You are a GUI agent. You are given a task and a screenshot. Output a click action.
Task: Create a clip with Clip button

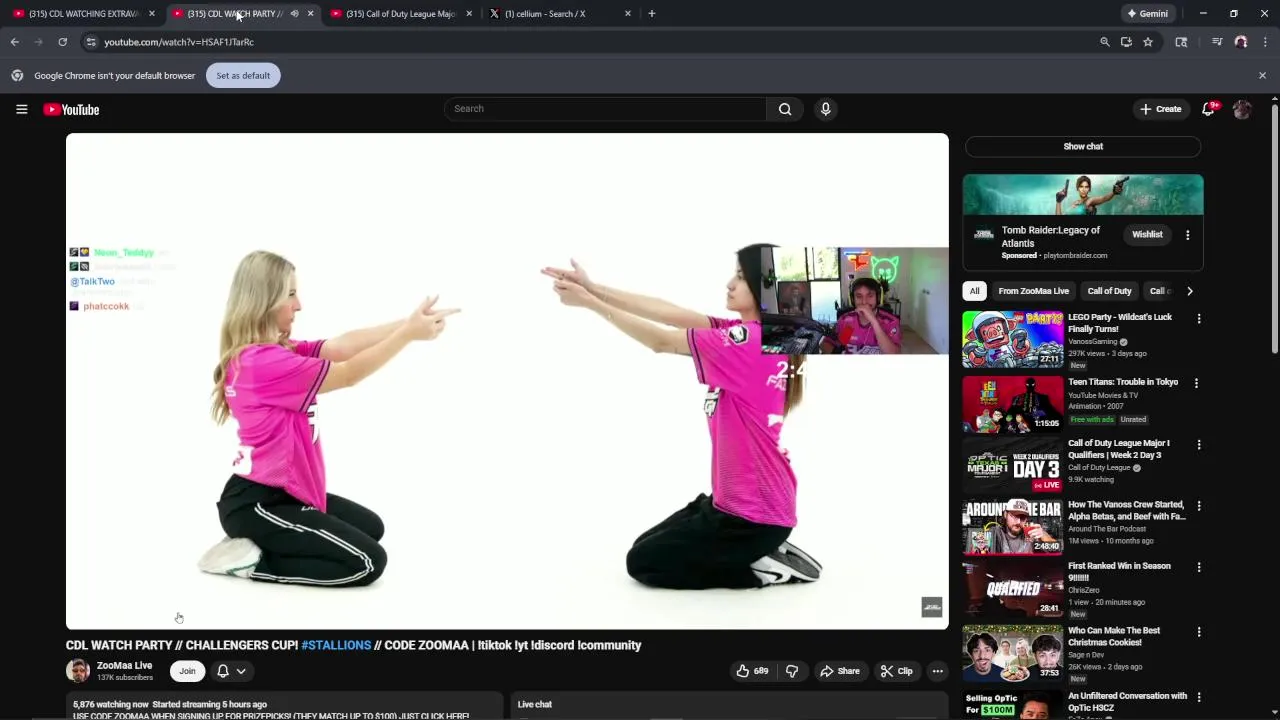coord(896,671)
